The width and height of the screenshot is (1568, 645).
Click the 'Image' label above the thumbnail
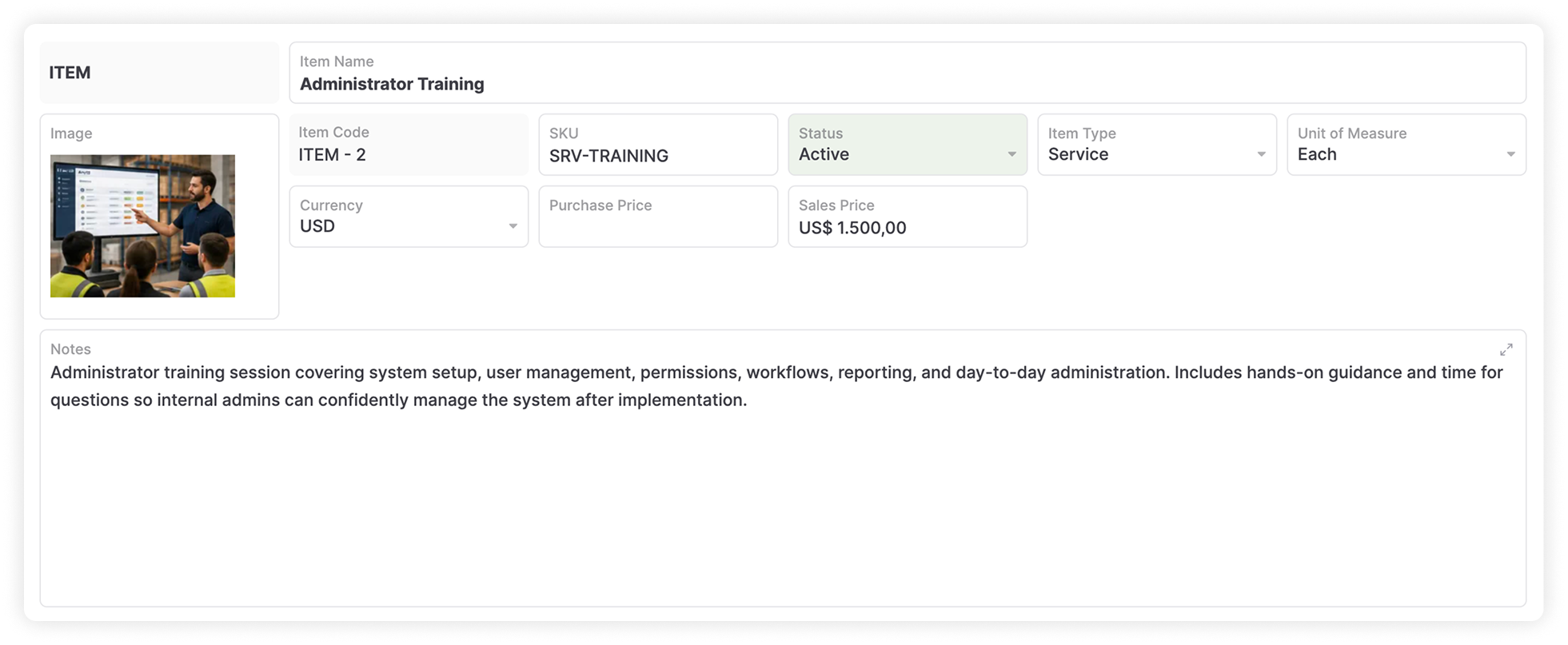(x=71, y=133)
